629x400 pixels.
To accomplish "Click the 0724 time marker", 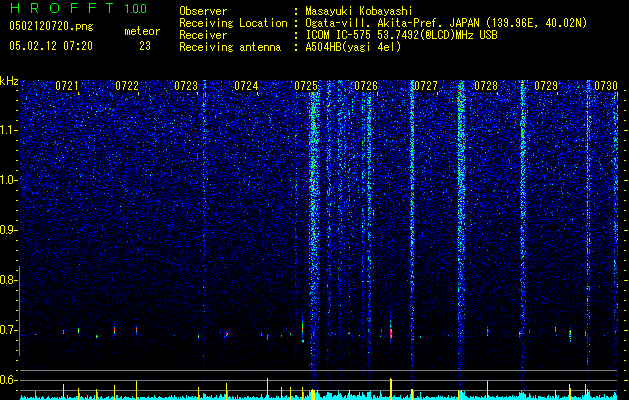I will (246, 86).
